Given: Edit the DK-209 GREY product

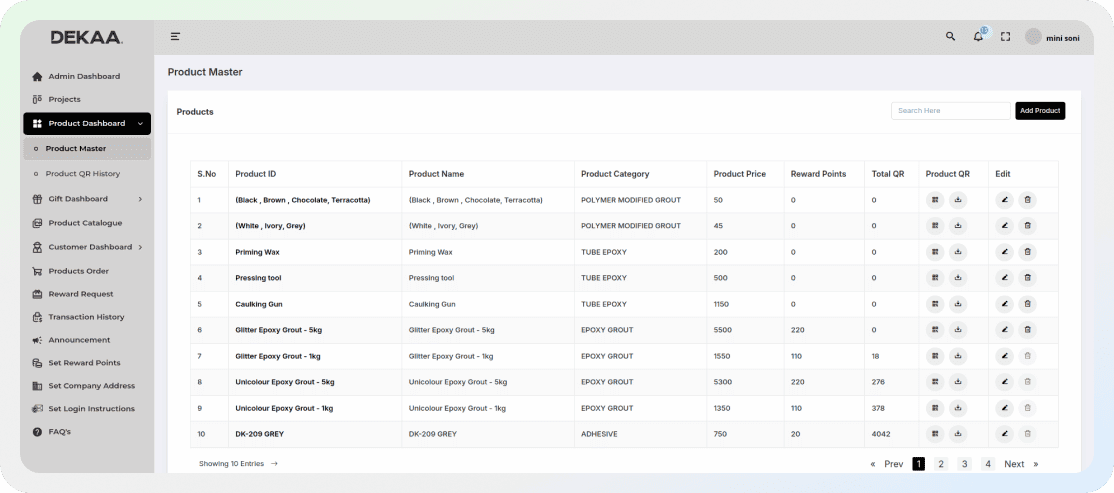Looking at the screenshot, I should [x=1004, y=433].
